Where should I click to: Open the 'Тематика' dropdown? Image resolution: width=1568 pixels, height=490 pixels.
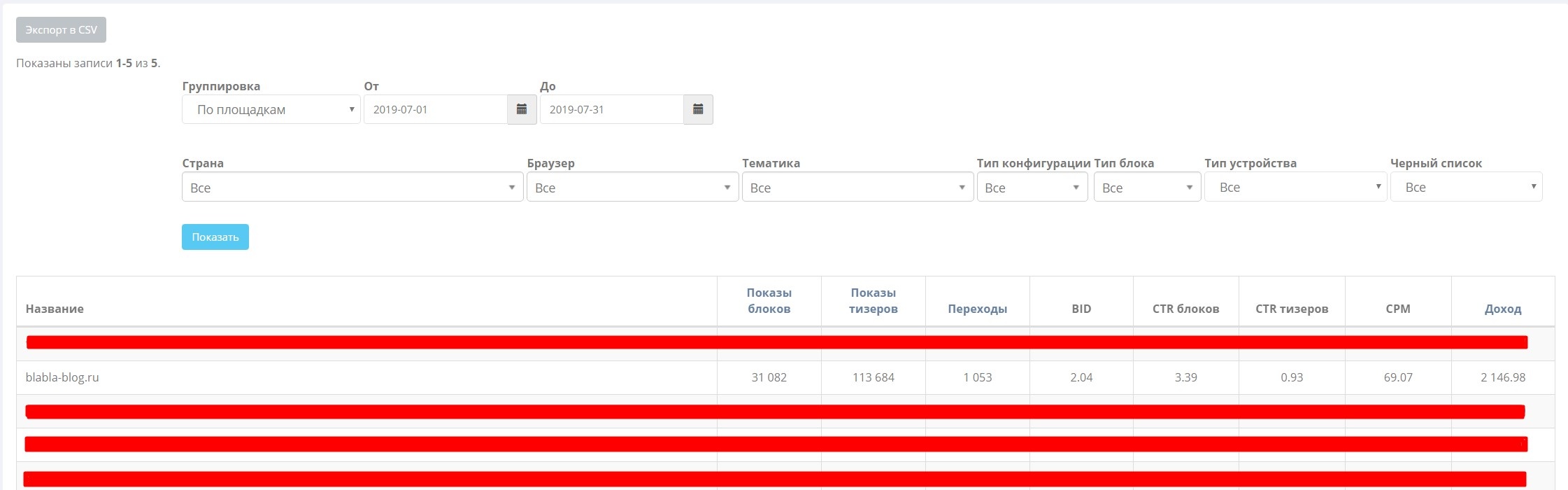(858, 187)
